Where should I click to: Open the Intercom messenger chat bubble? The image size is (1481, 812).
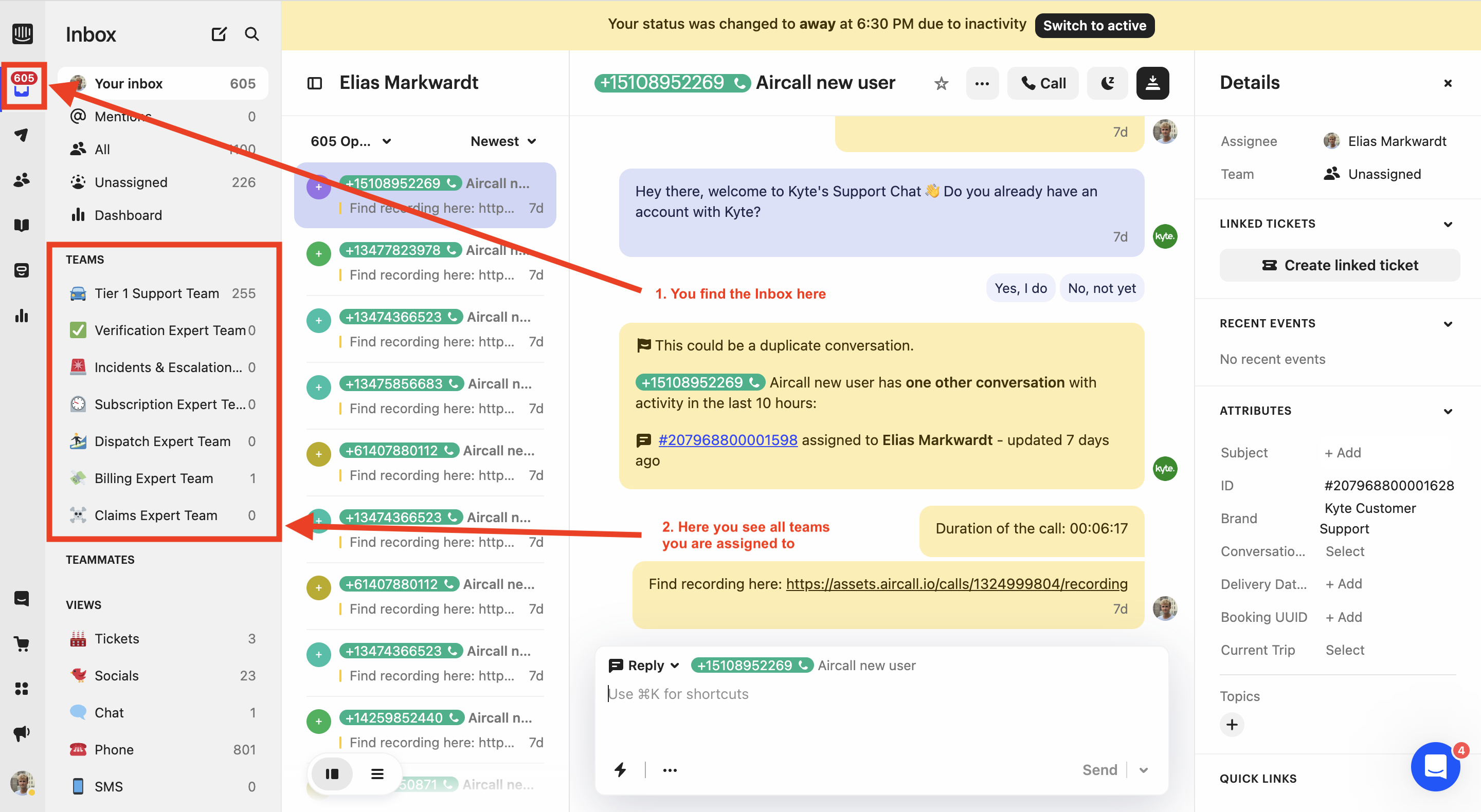pyautogui.click(x=1435, y=766)
